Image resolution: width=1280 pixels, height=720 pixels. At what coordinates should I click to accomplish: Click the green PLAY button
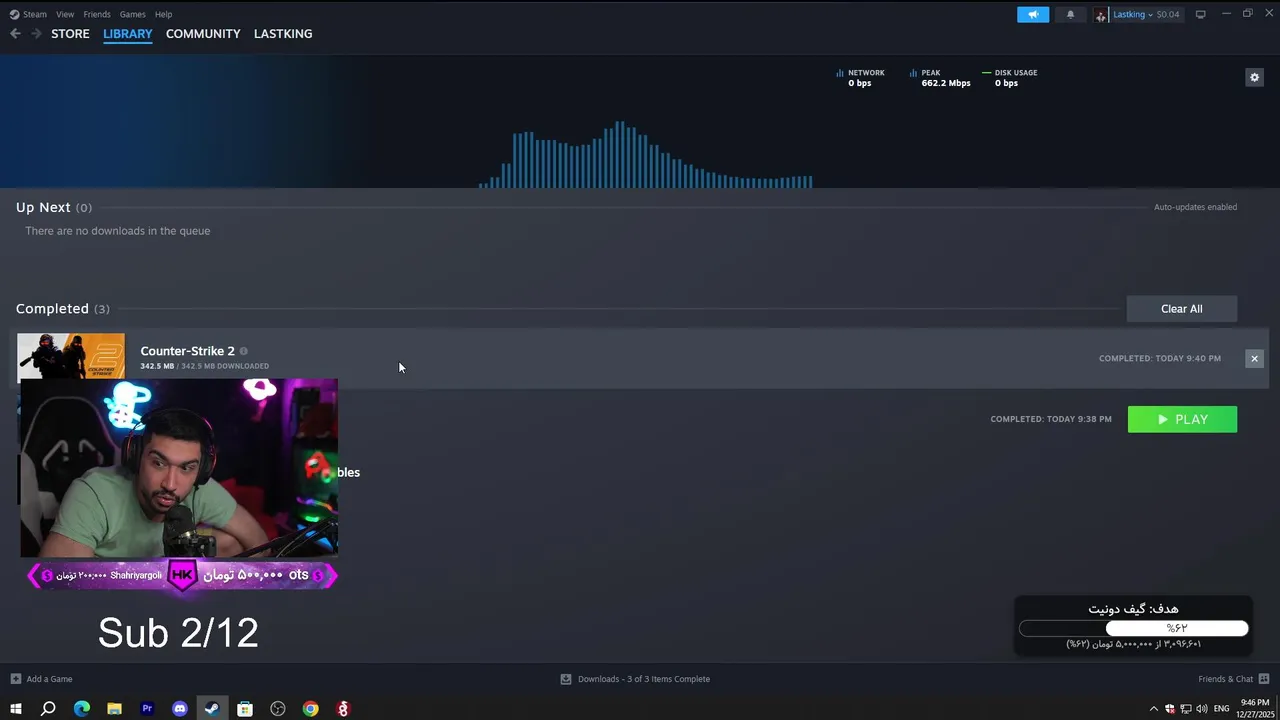(1182, 419)
